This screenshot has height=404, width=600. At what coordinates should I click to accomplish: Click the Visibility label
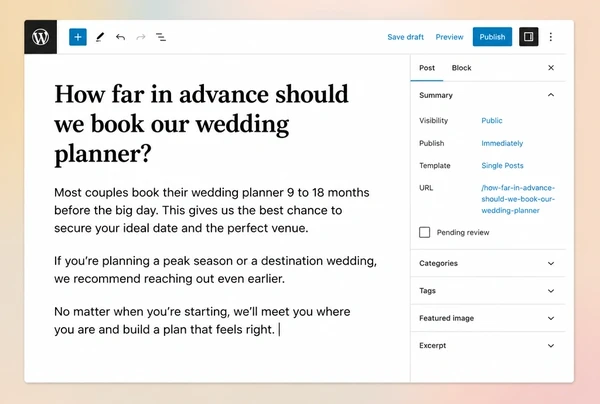coord(433,121)
